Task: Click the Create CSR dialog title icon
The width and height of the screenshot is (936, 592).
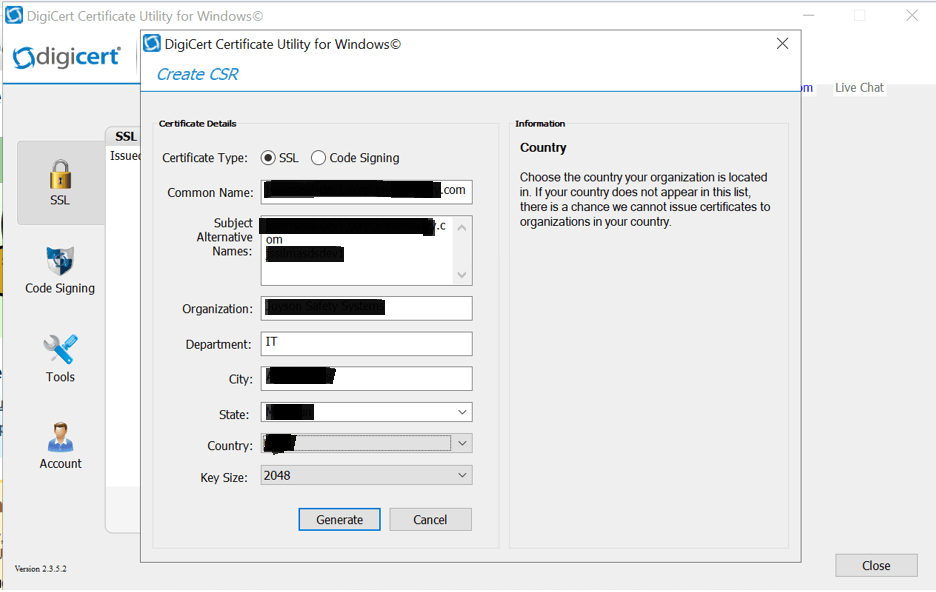Action: (x=152, y=44)
